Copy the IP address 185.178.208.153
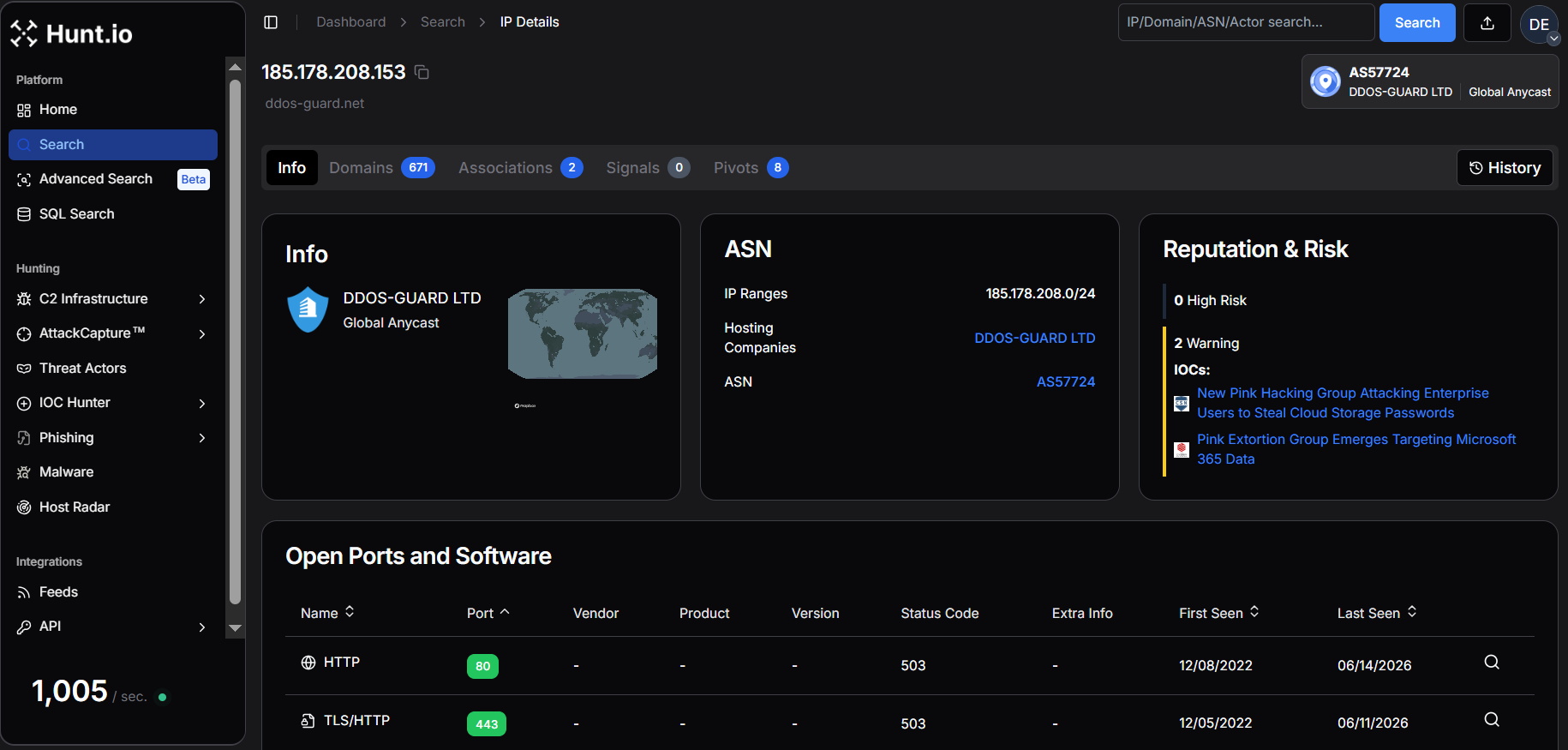 [422, 72]
